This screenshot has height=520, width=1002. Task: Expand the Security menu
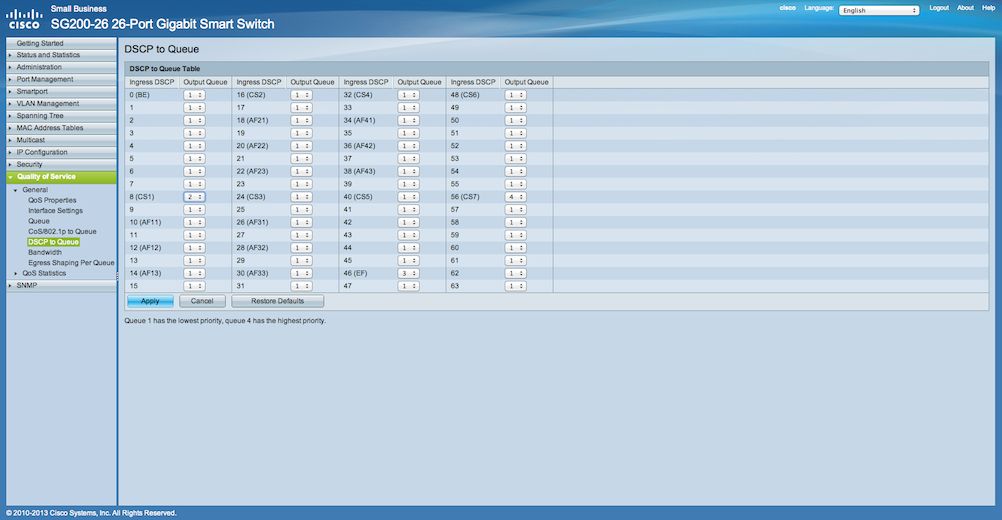29,164
